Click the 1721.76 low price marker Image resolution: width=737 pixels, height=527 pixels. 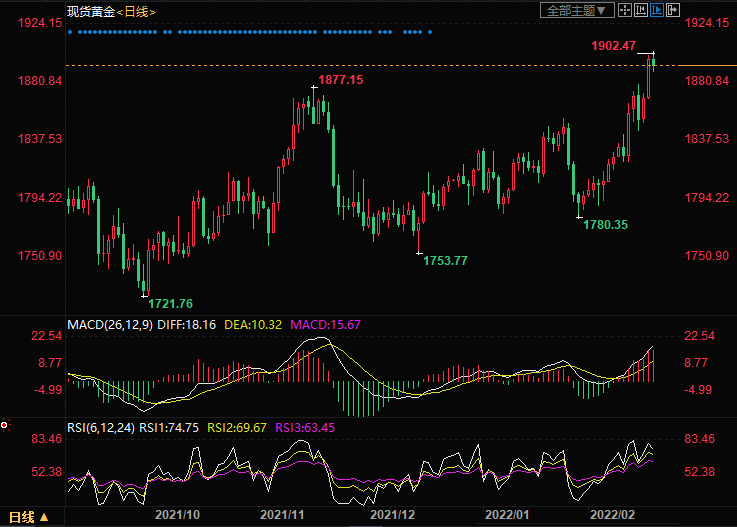coord(170,303)
